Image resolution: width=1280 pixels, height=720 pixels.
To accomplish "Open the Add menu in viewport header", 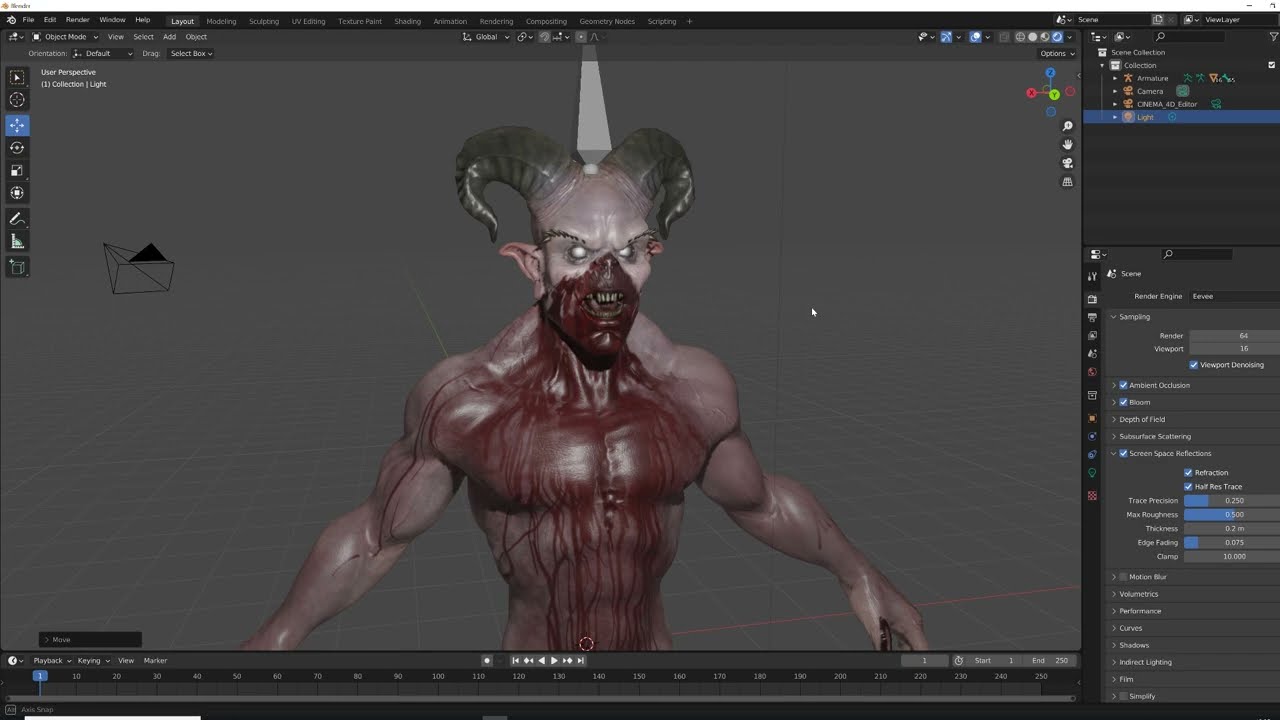I will [x=169, y=37].
